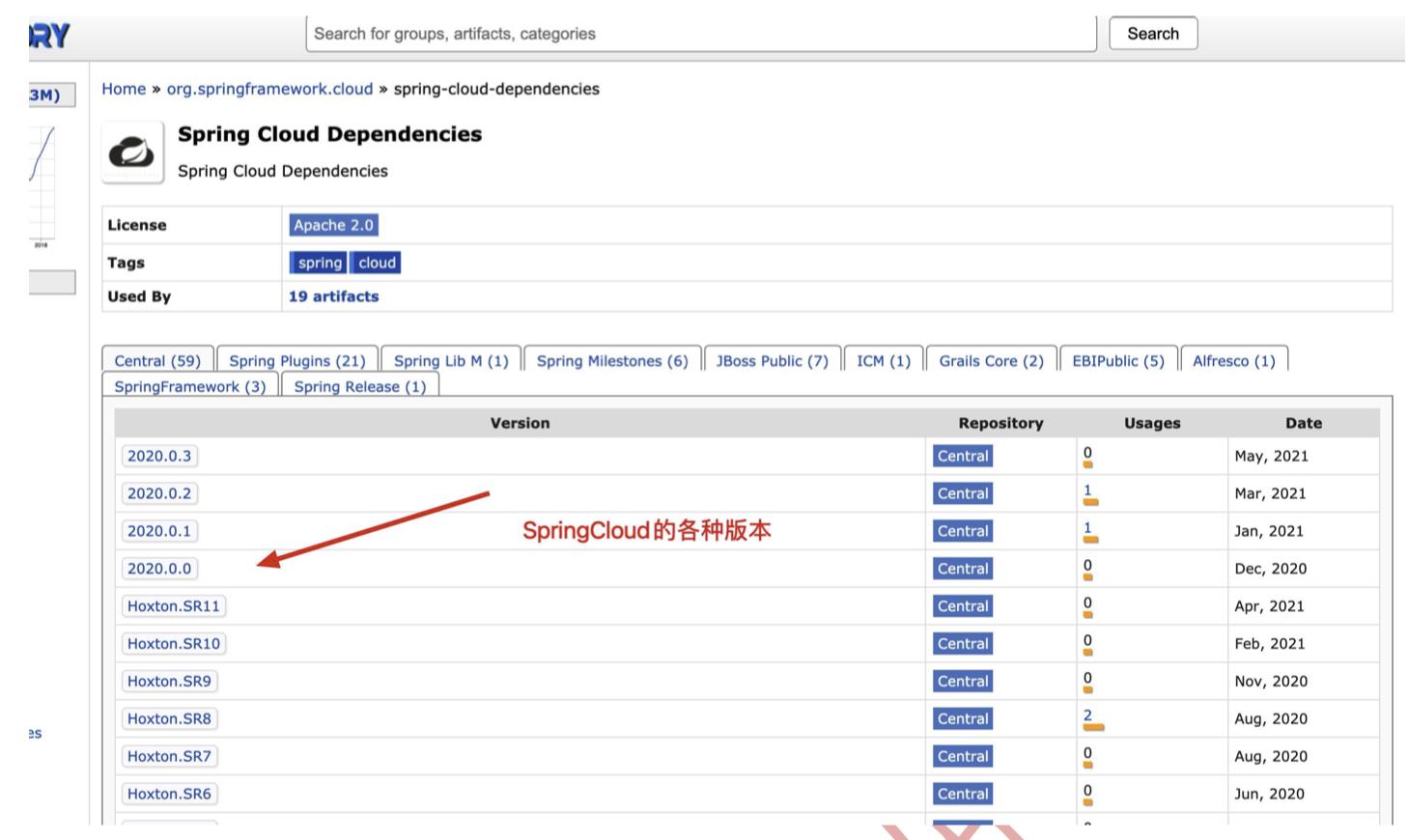
Task: Open usages count 2 for Hoxton.SR8
Action: click(x=1087, y=715)
